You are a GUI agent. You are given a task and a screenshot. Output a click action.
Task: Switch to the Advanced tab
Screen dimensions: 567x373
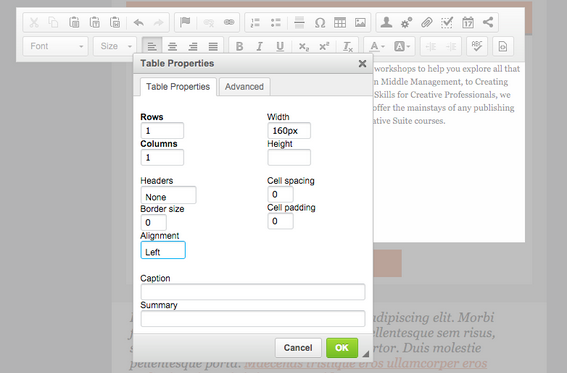(244, 87)
